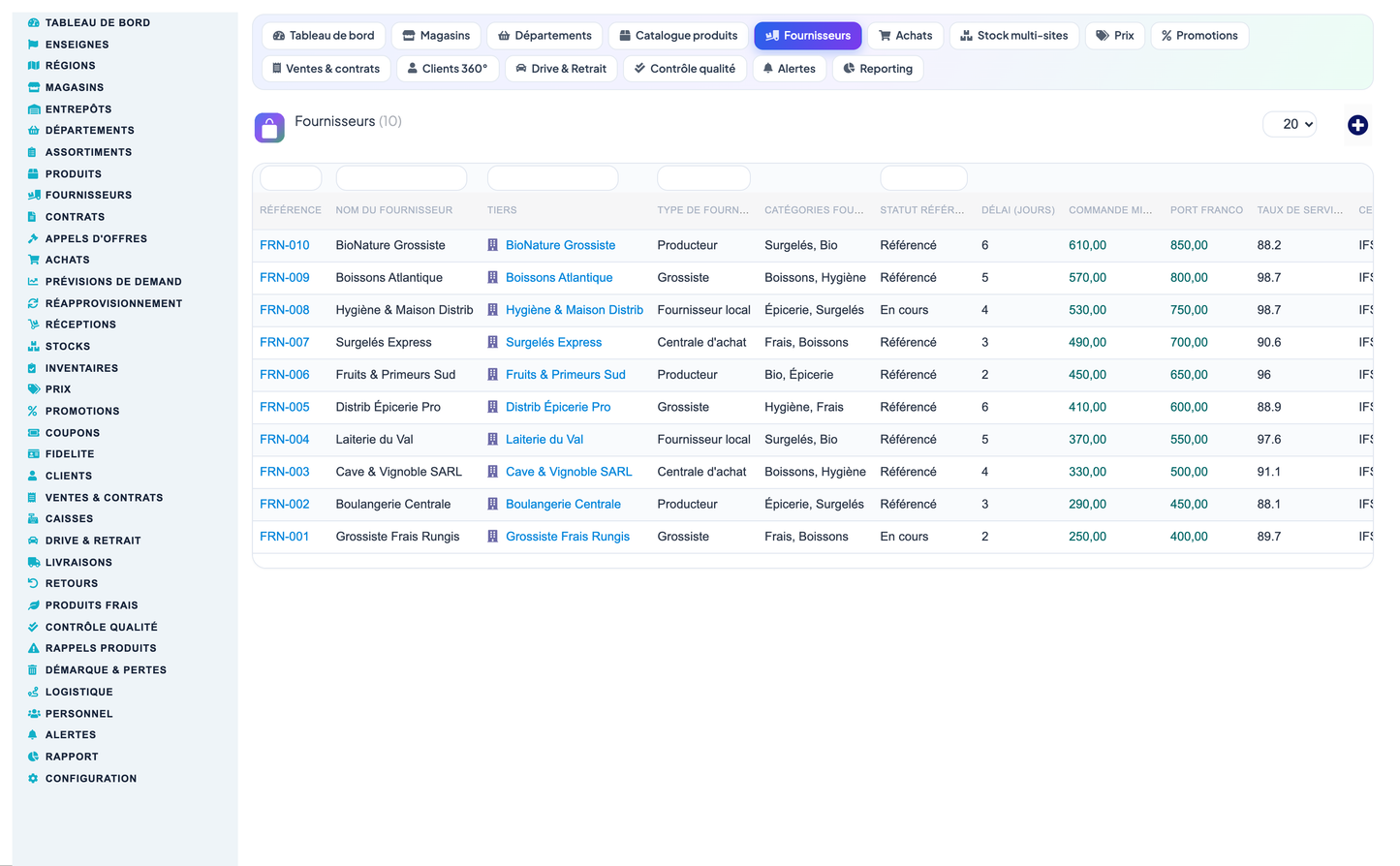This screenshot has width=1400, height=866.
Task: Open the Reporting tab
Action: click(x=878, y=69)
